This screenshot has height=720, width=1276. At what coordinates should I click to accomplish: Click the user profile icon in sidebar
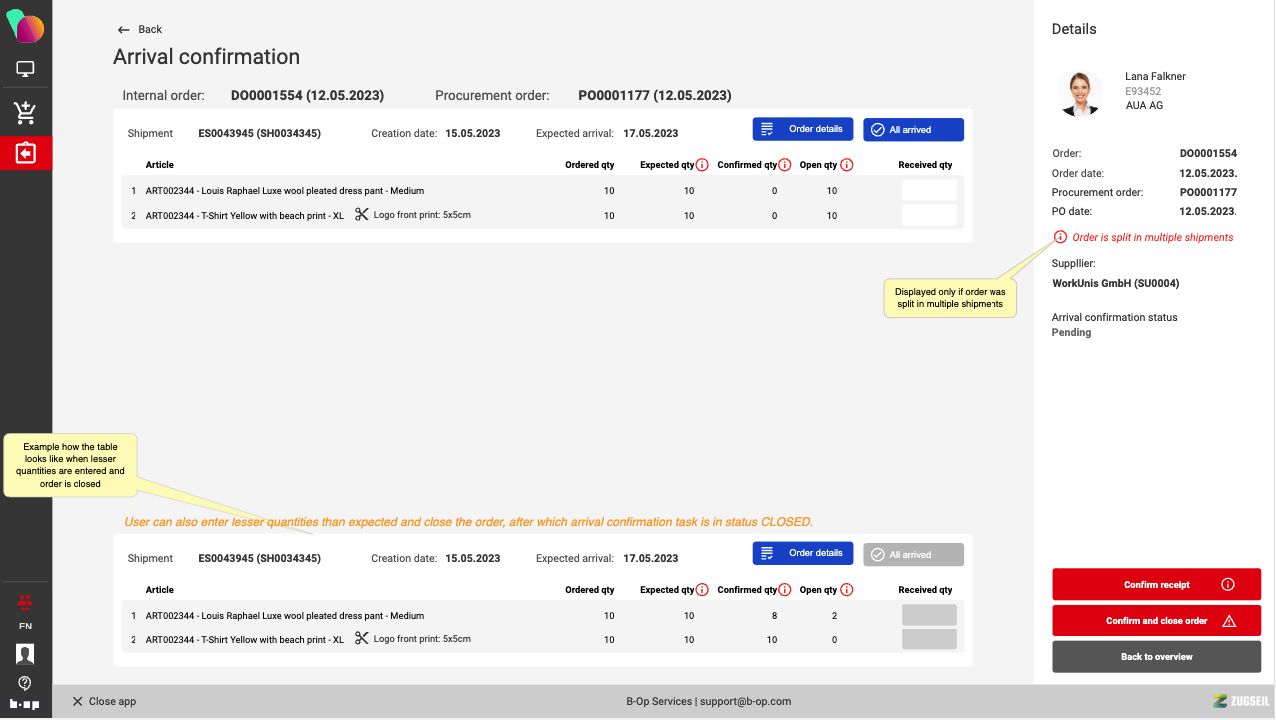click(x=25, y=653)
